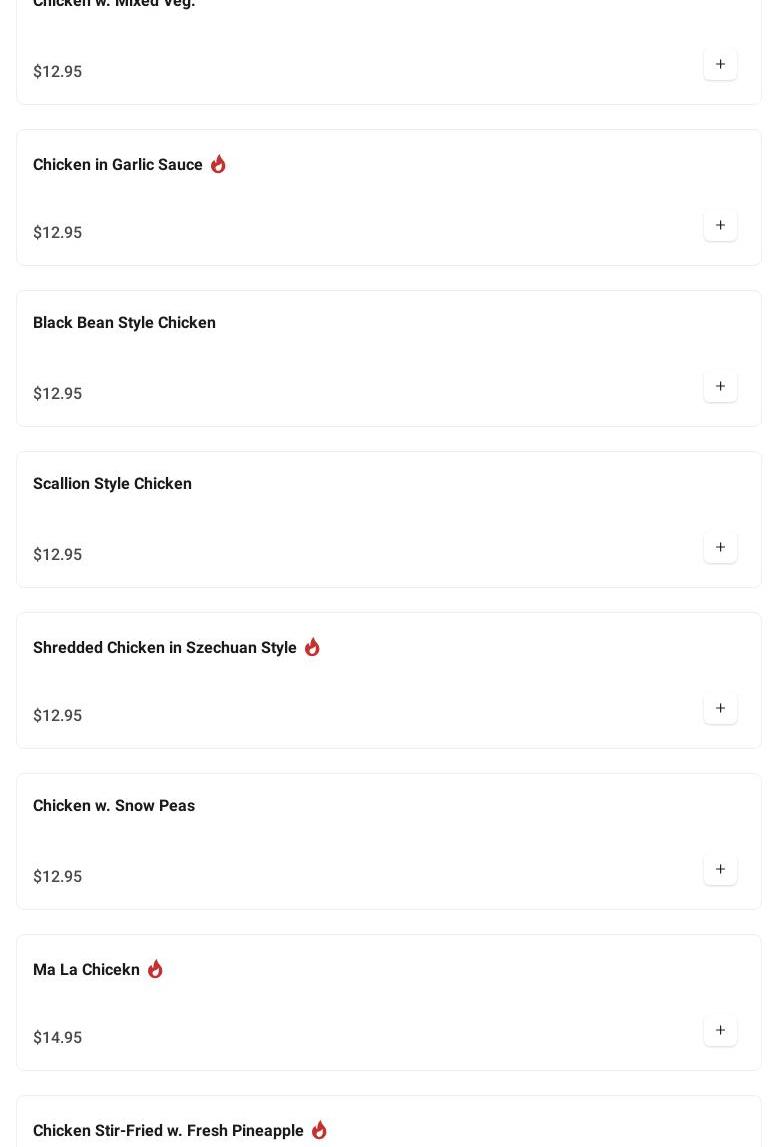Viewport: 778px width, 1147px height.
Task: Click flame icon next to Shredded Chicken Szechuan
Action: click(312, 647)
